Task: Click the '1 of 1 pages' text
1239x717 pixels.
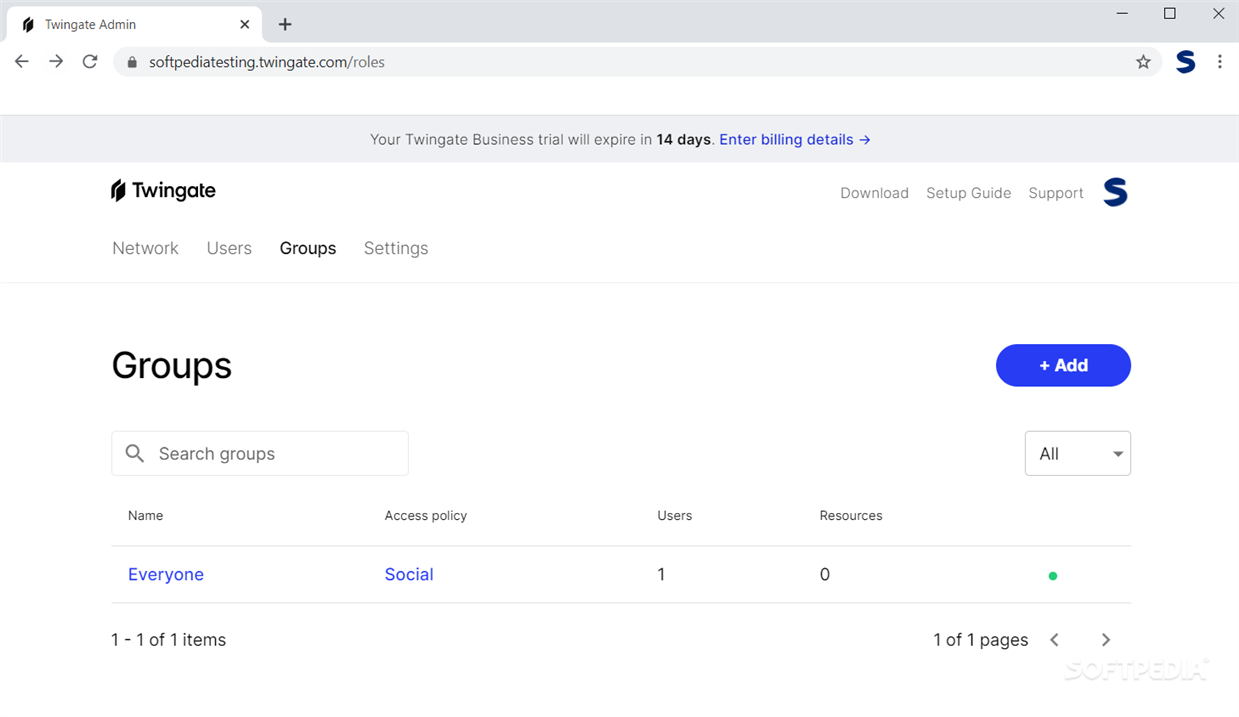Action: 981,640
